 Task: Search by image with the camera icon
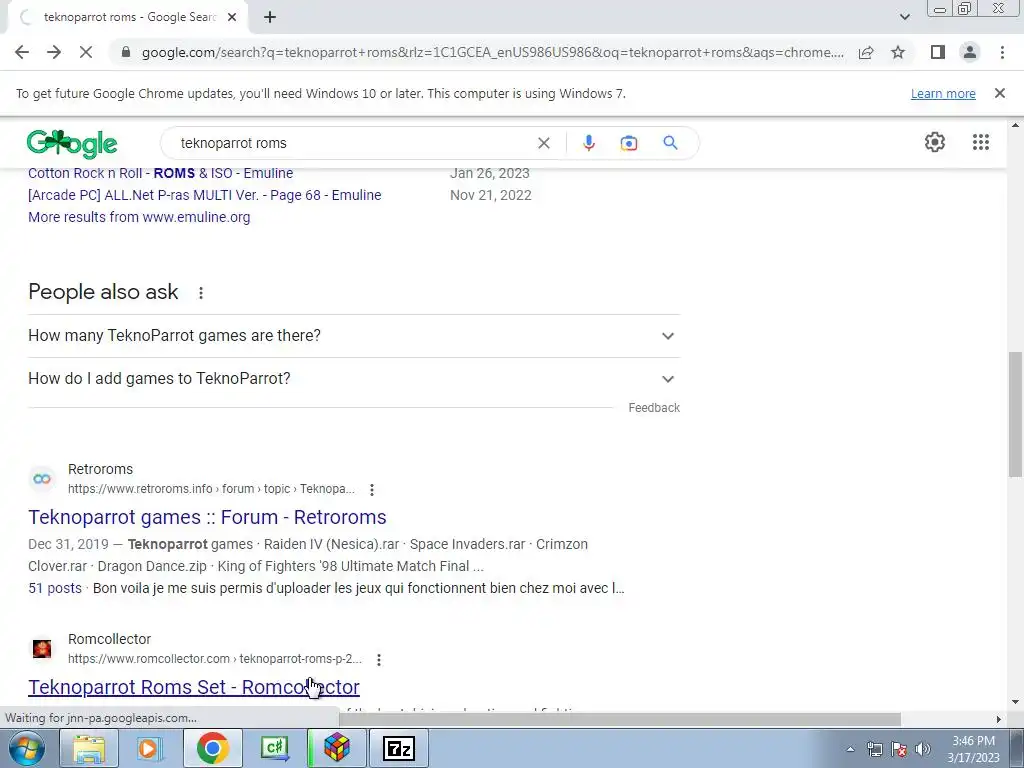coord(628,143)
